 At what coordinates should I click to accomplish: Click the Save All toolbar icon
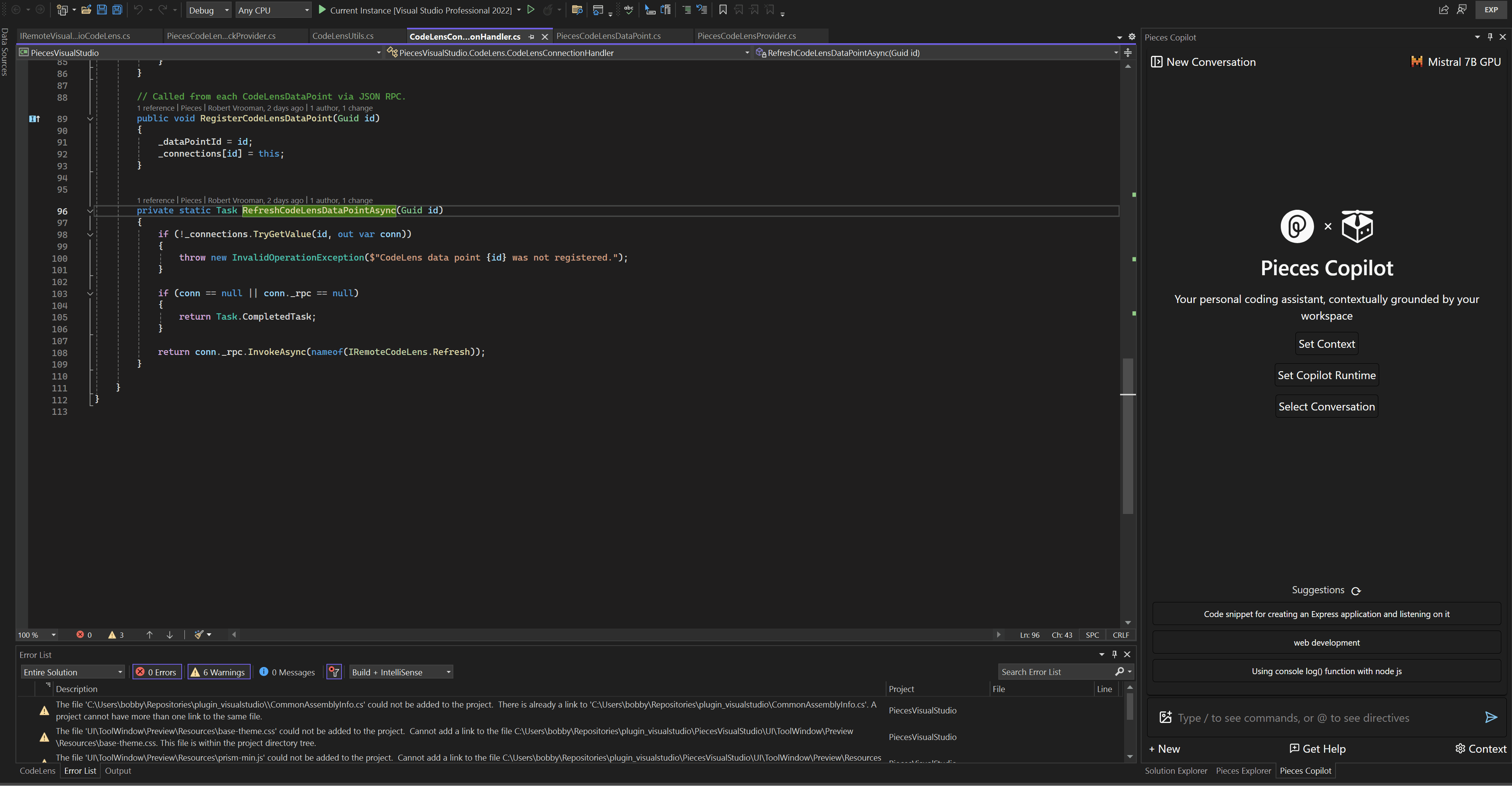click(117, 10)
